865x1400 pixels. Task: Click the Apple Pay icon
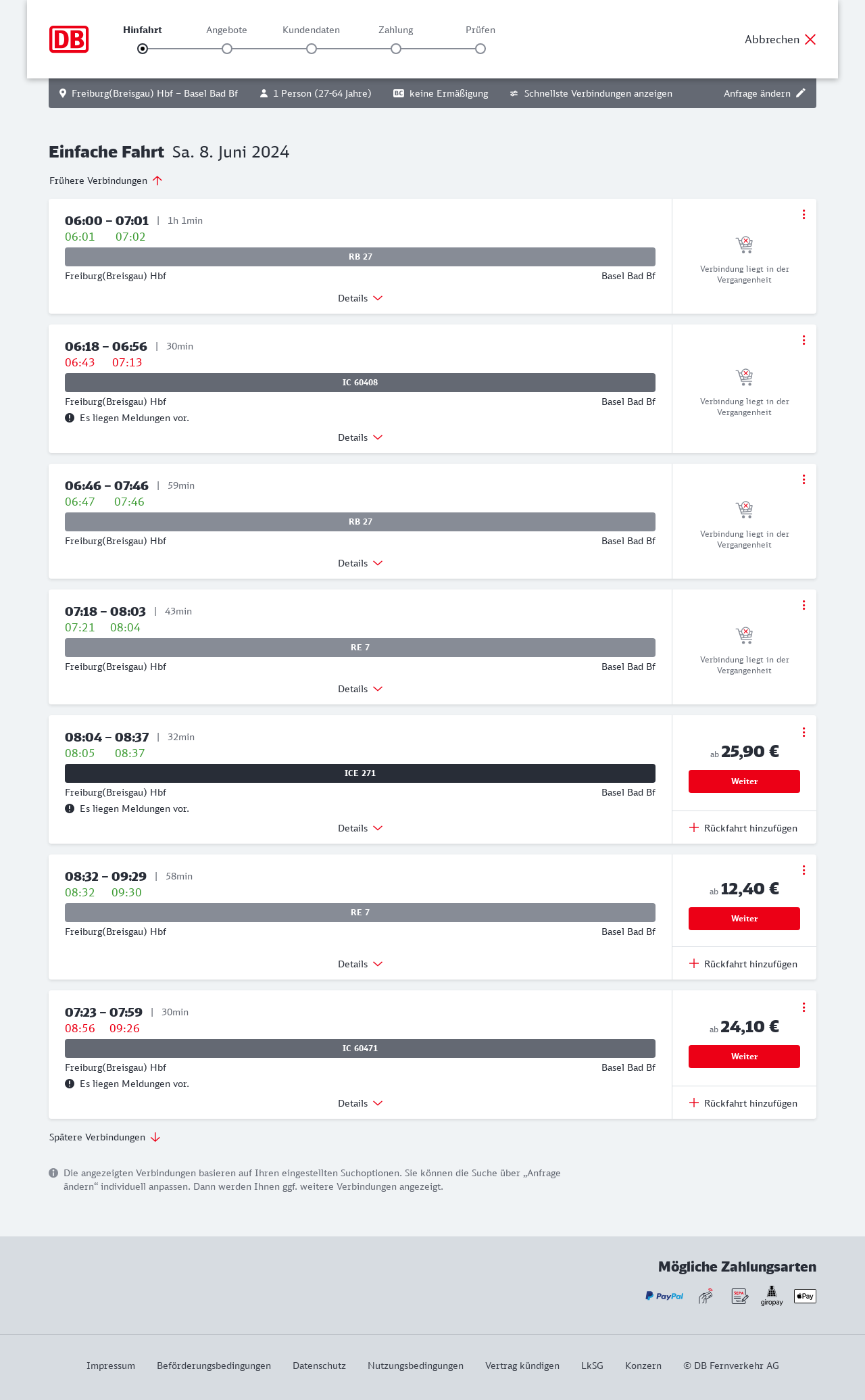tap(805, 1296)
